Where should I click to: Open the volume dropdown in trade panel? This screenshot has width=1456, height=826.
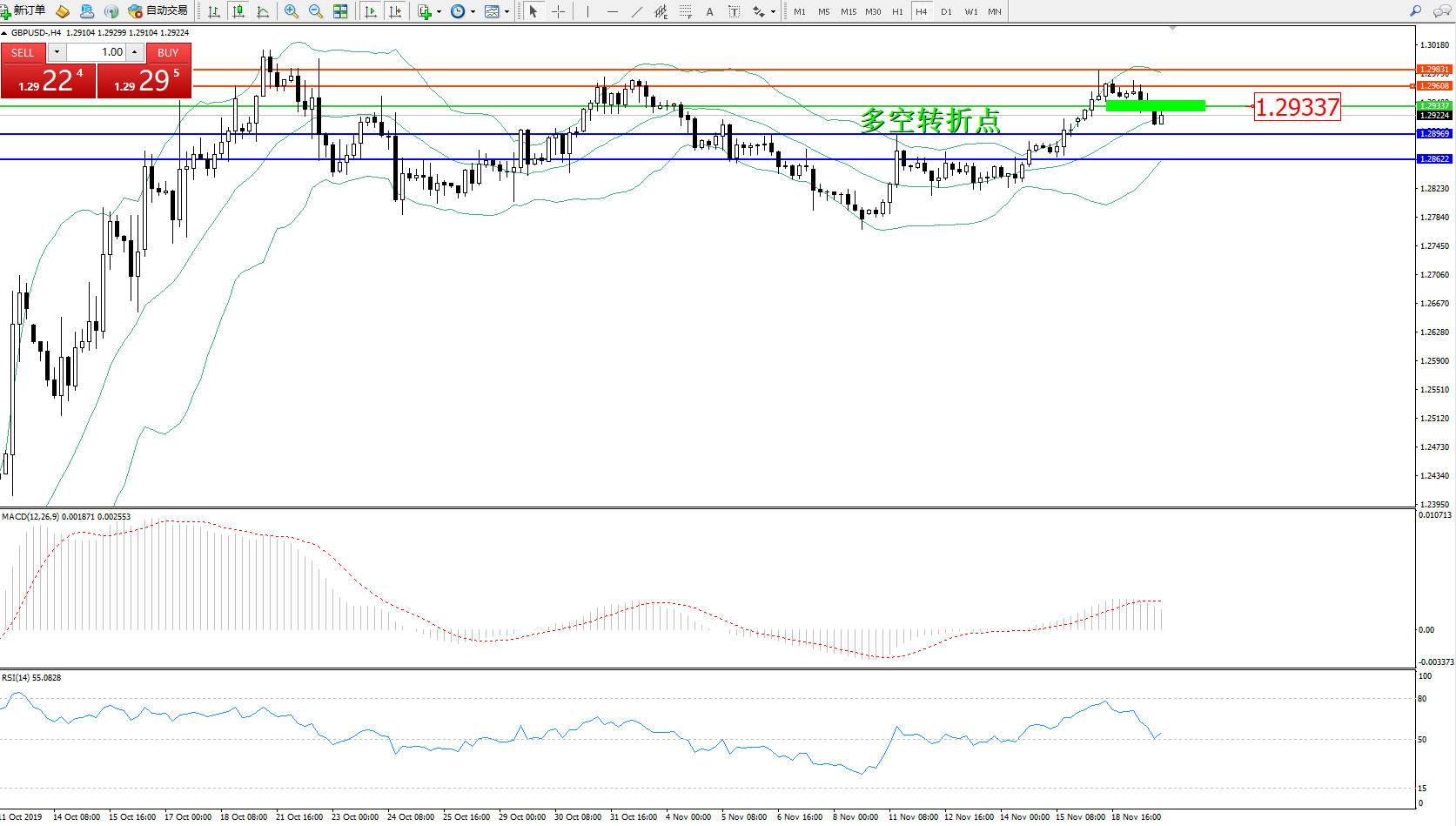[x=57, y=52]
